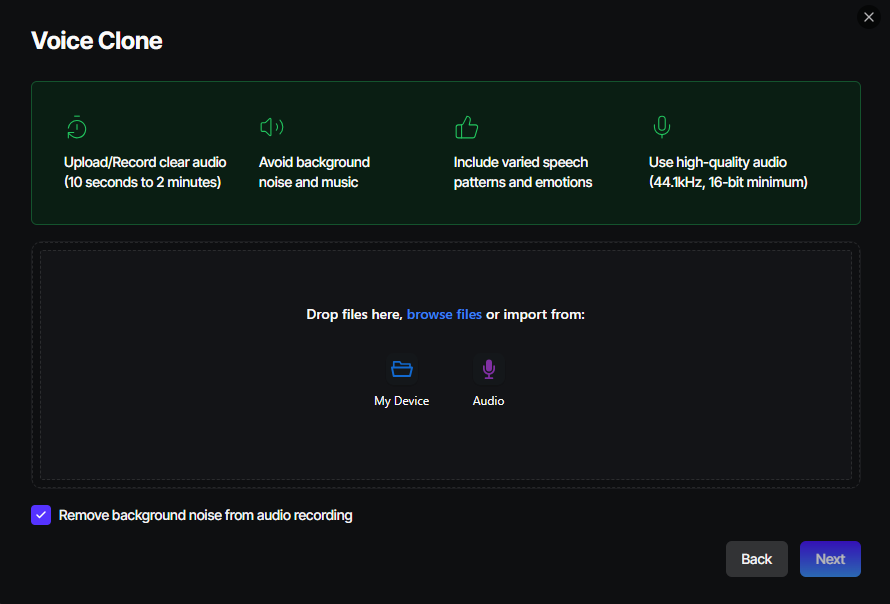Click the Drop files here text
This screenshot has height=604, width=890.
click(x=354, y=314)
